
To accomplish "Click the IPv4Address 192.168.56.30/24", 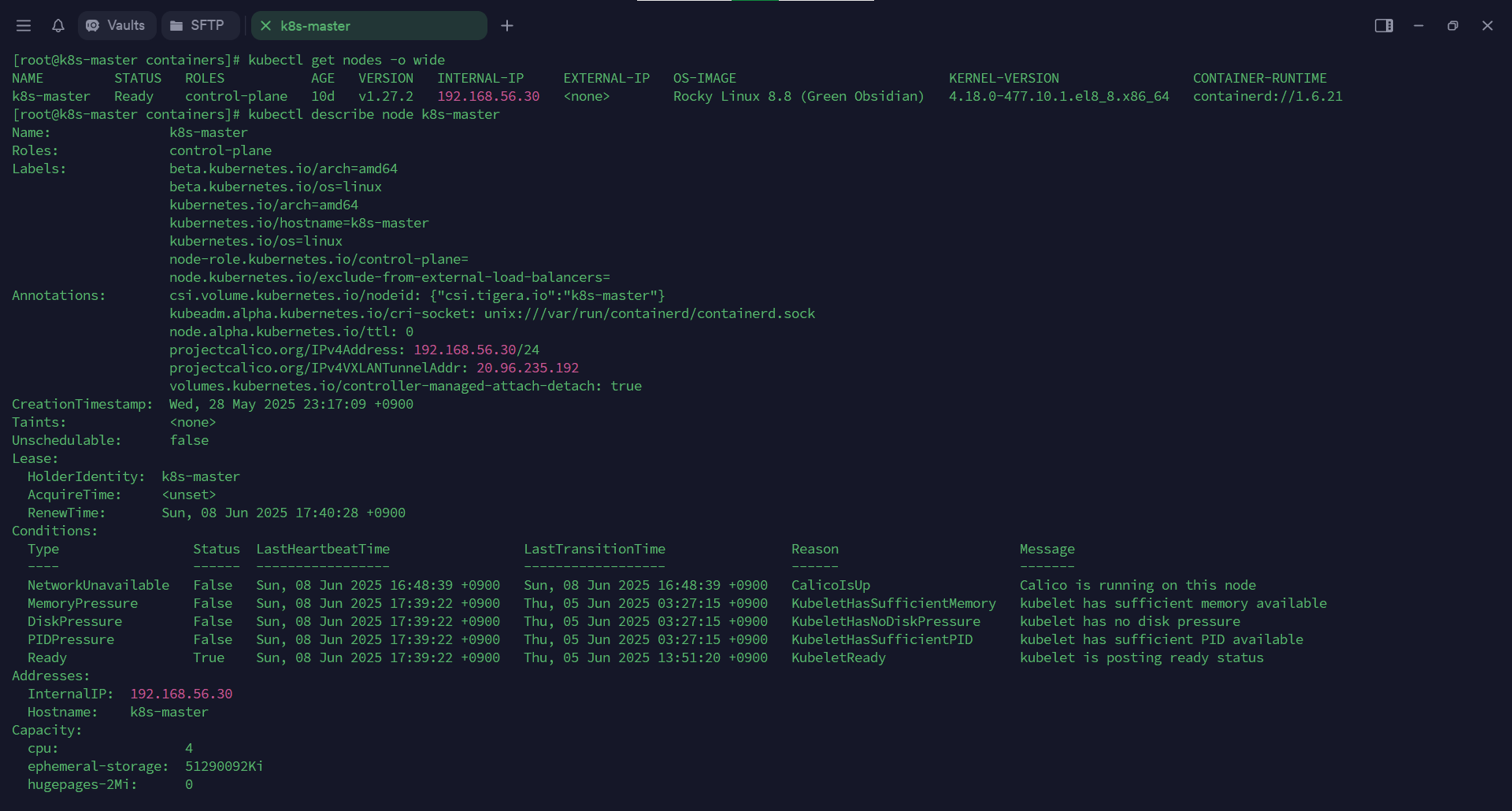I will pos(476,350).
